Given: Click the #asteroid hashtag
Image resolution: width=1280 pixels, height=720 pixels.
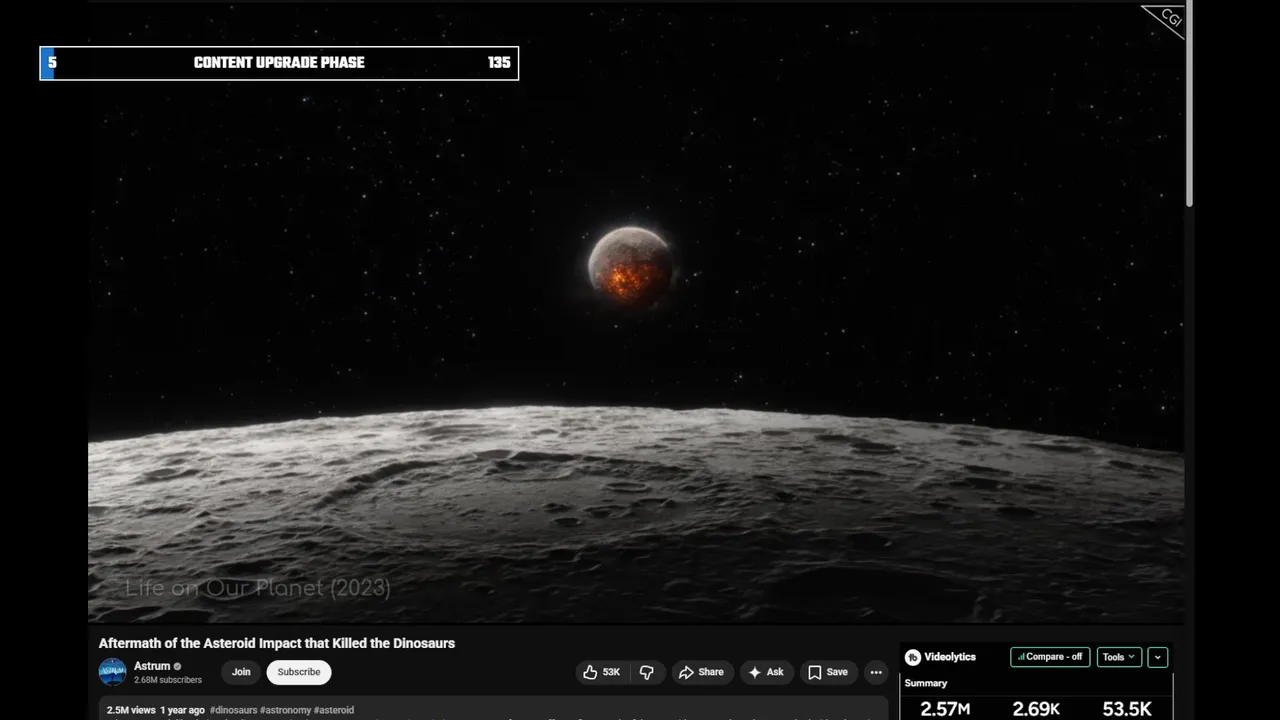Looking at the screenshot, I should click(x=334, y=710).
